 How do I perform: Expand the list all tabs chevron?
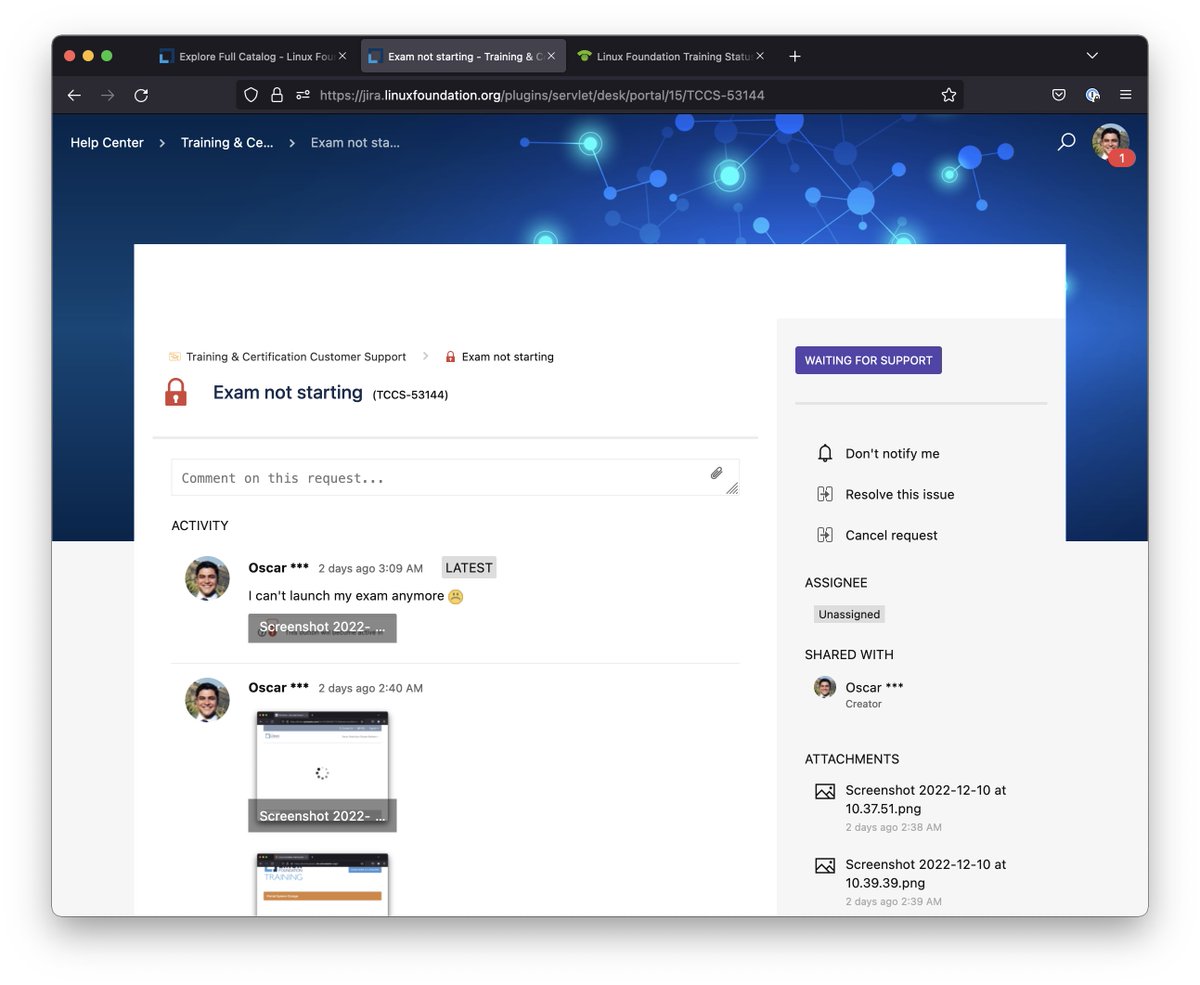[1092, 56]
